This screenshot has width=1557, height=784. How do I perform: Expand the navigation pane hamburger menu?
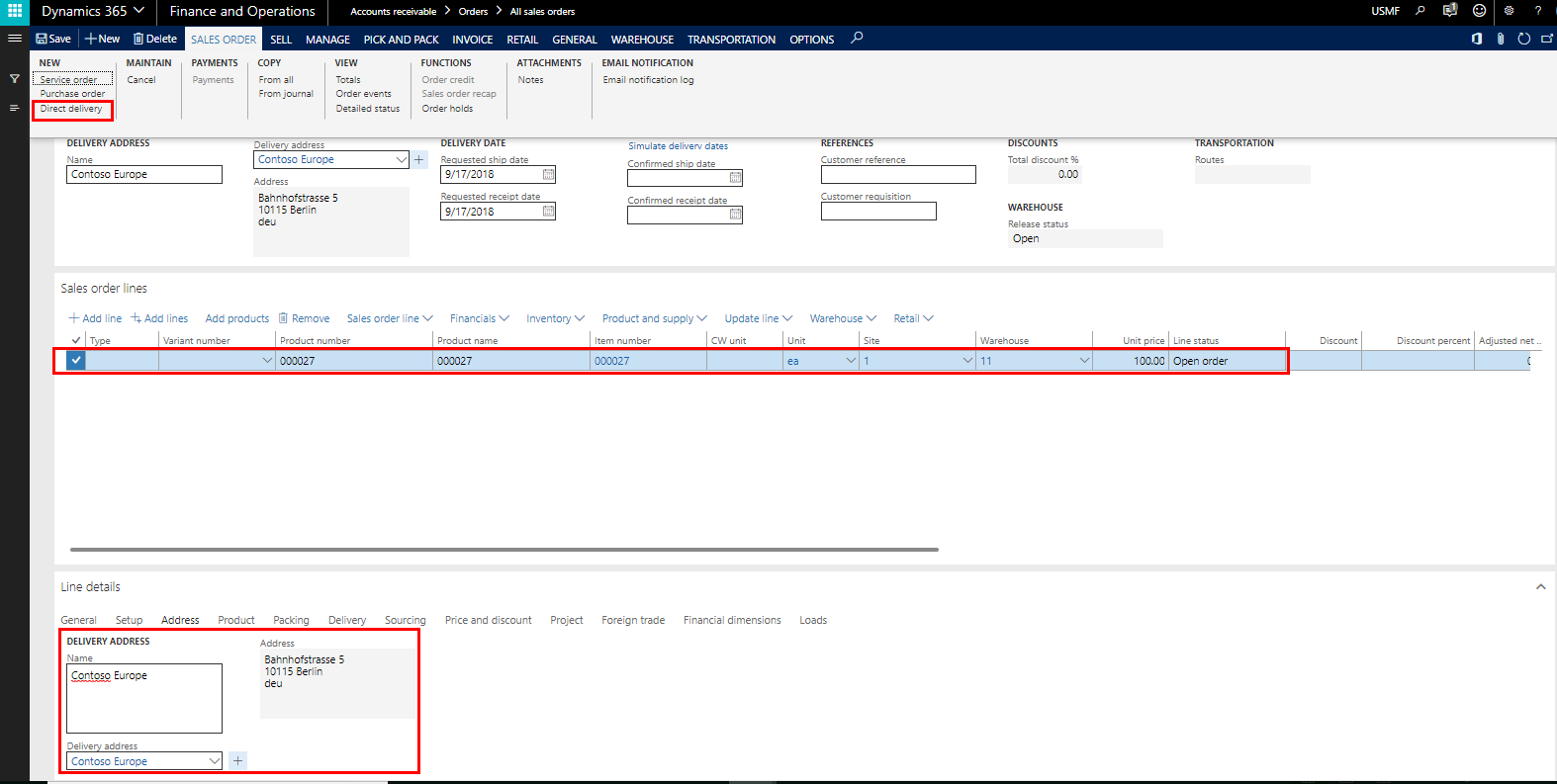[x=14, y=39]
